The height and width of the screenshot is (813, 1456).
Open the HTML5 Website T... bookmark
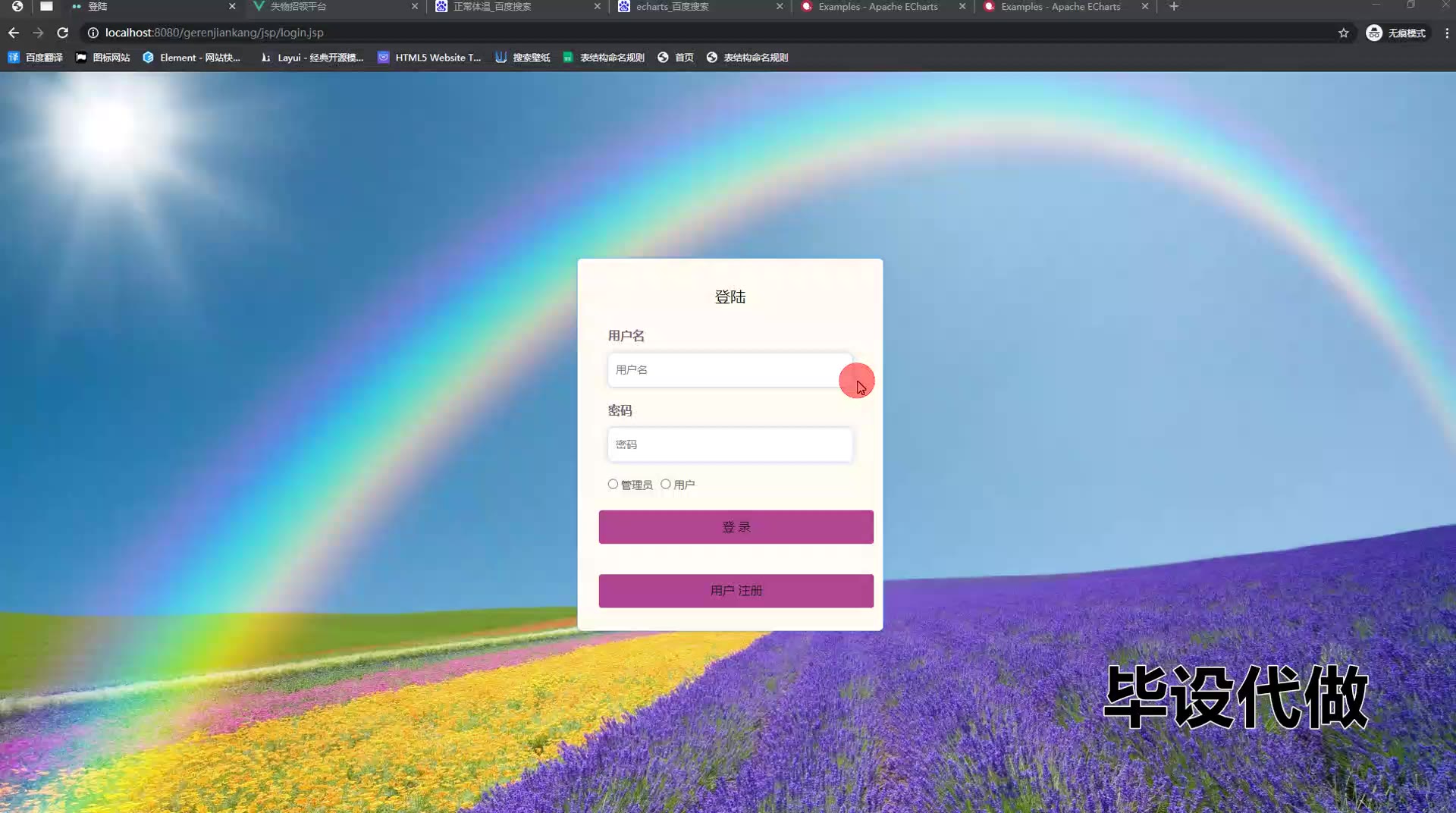[x=429, y=58]
